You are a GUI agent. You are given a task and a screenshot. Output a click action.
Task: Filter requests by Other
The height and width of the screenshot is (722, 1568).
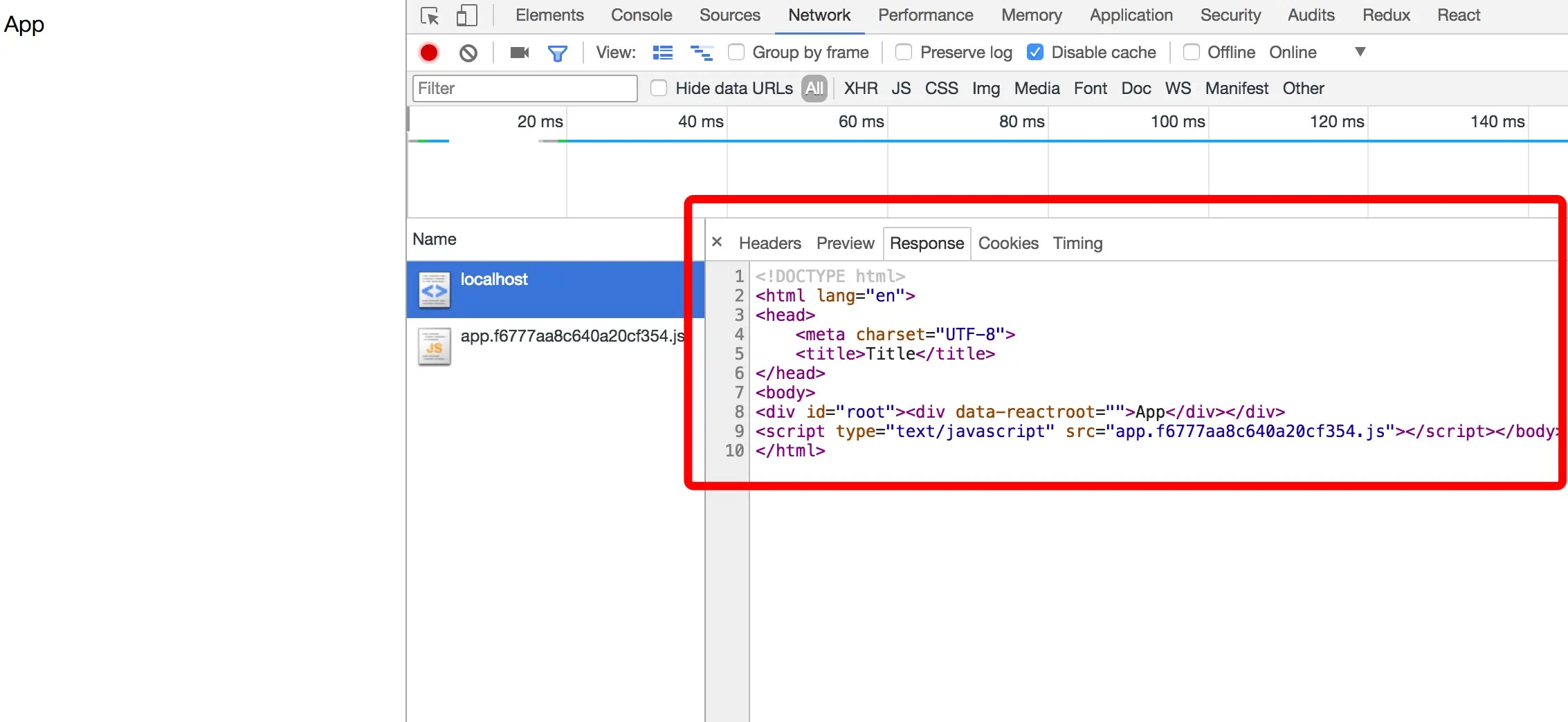click(1304, 89)
